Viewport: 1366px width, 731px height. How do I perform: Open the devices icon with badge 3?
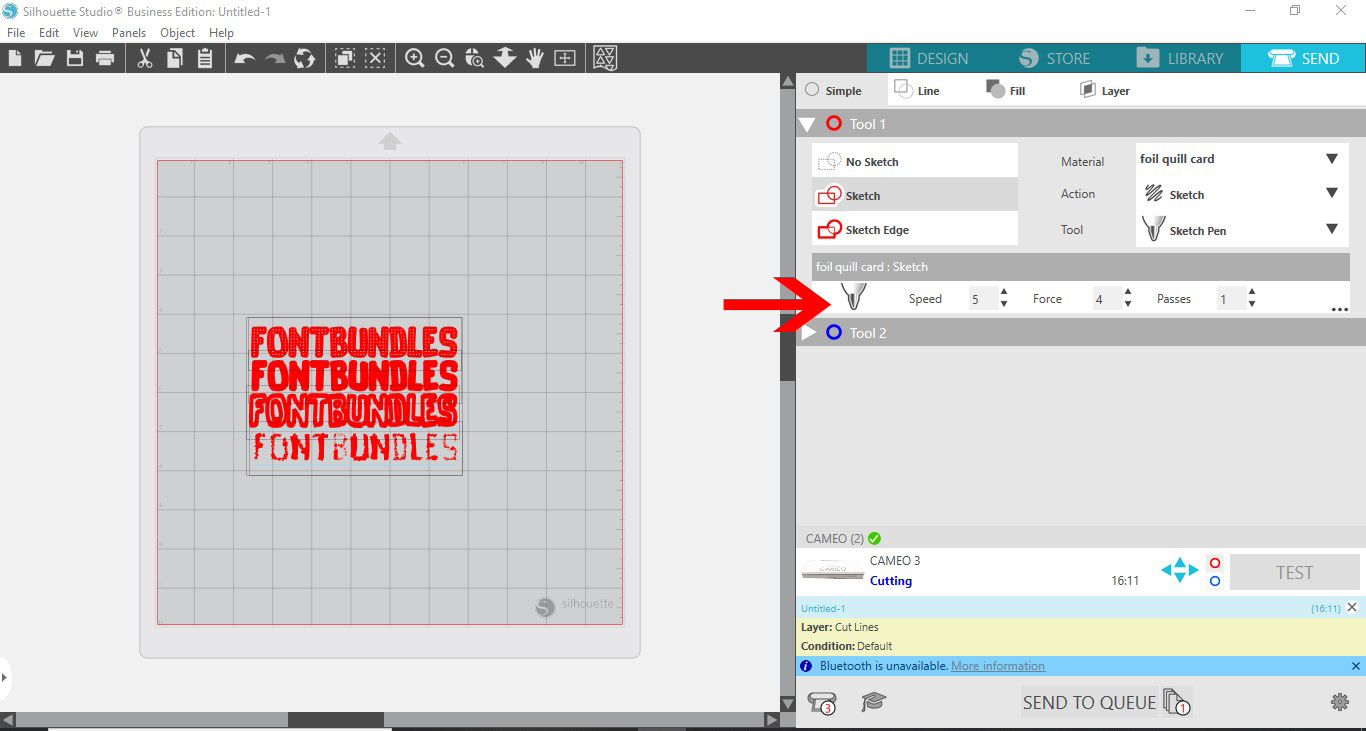(821, 702)
